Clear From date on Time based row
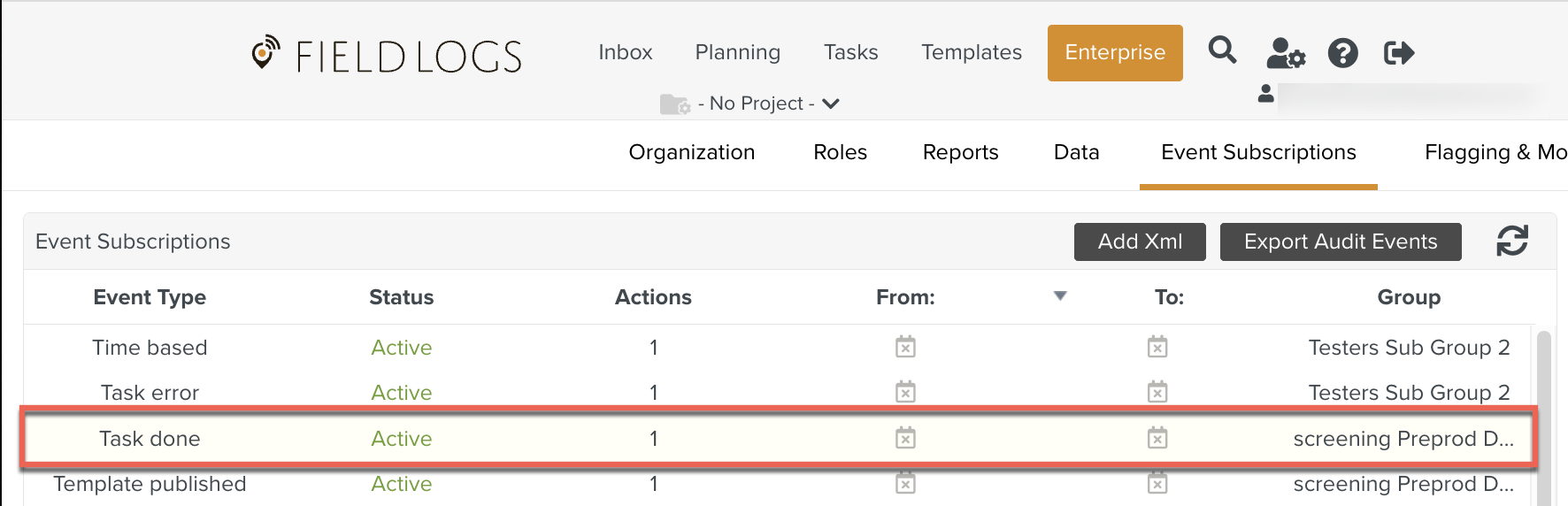 coord(905,347)
